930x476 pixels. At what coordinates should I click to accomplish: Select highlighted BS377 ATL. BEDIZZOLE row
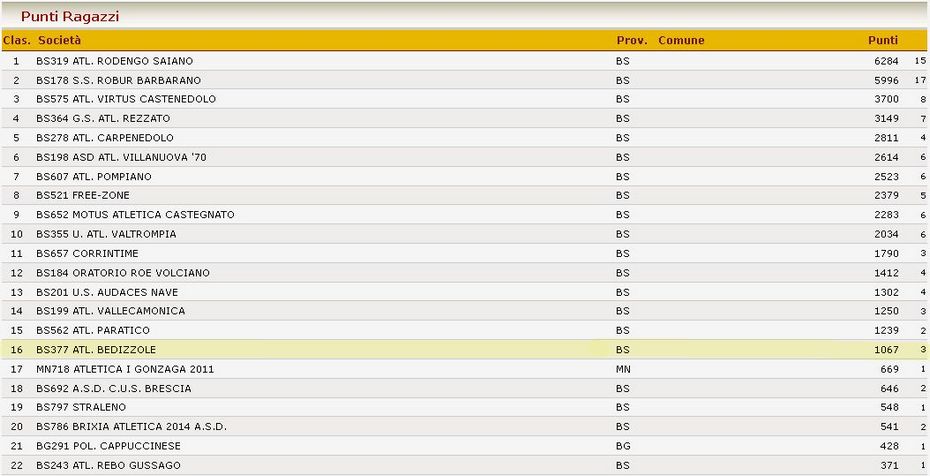[x=465, y=350]
